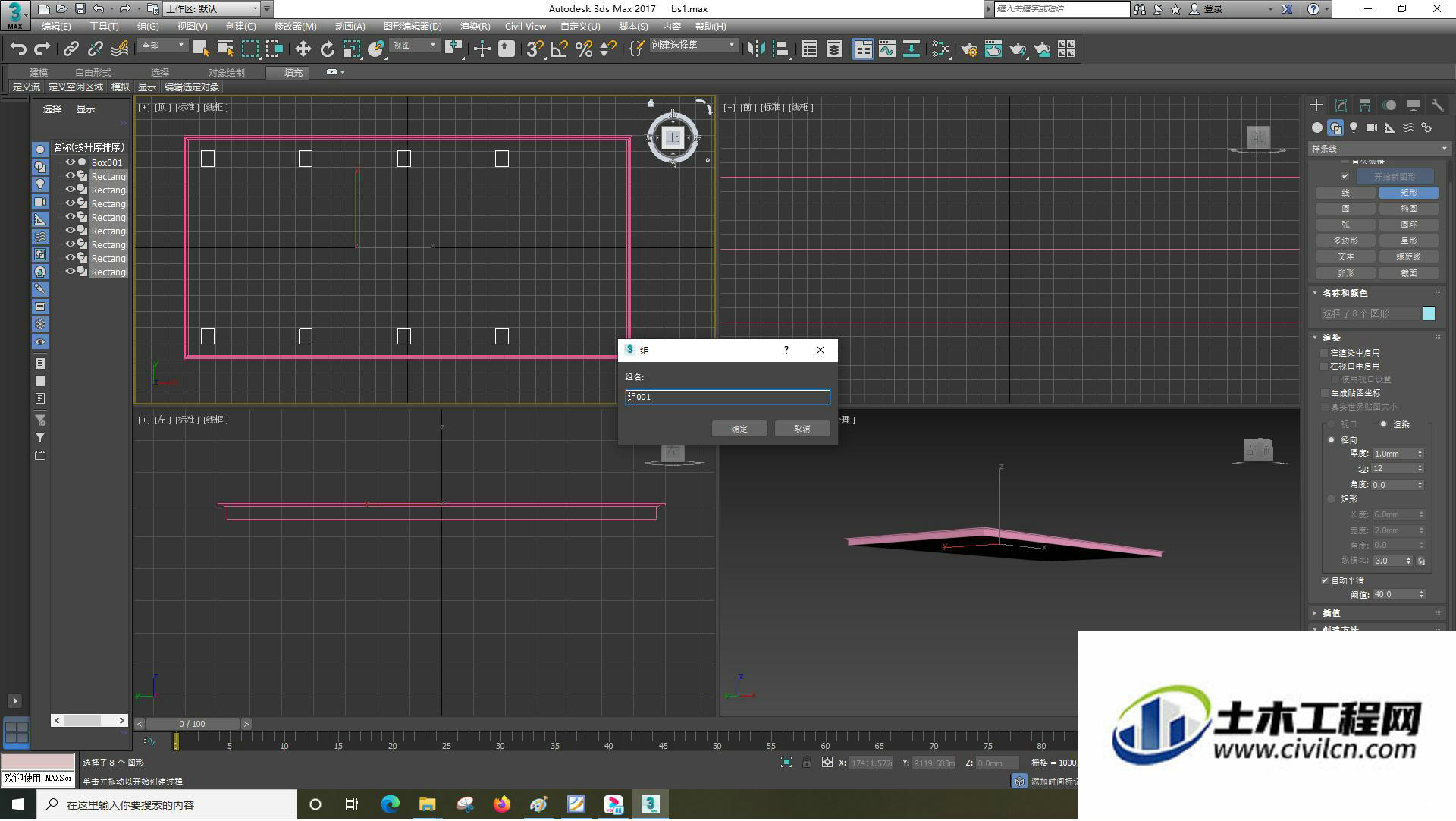
Task: Confirm group dialog with 确定
Action: pos(739,429)
